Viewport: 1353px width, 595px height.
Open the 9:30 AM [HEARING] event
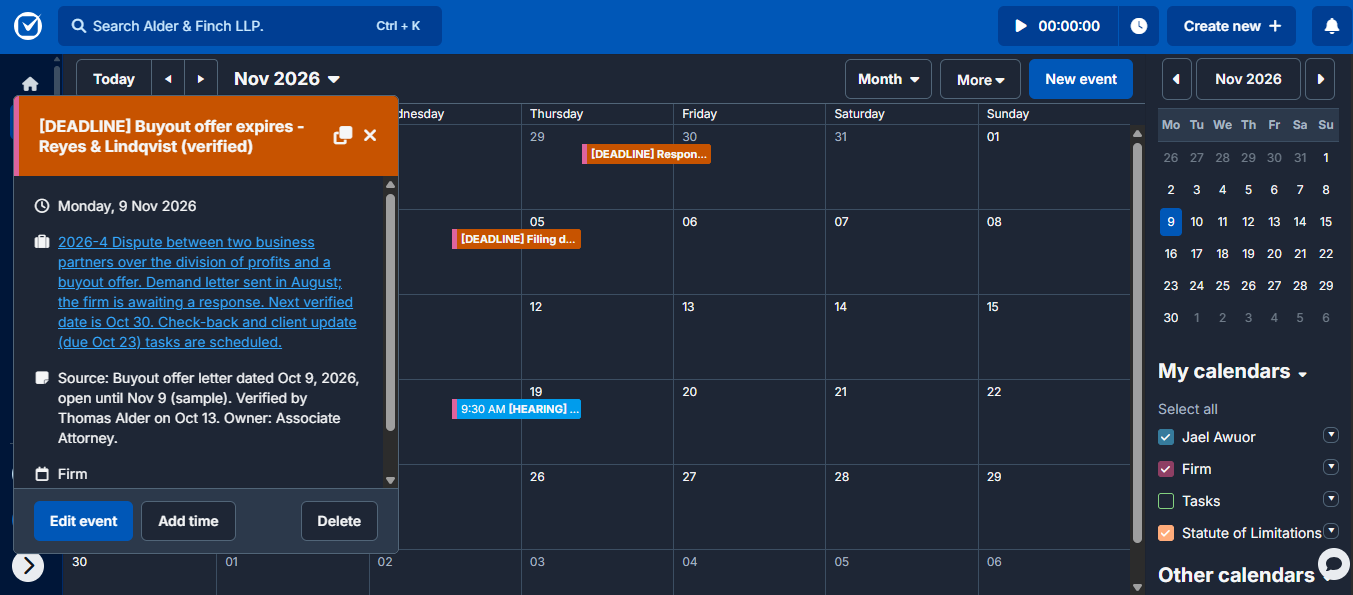pos(516,409)
